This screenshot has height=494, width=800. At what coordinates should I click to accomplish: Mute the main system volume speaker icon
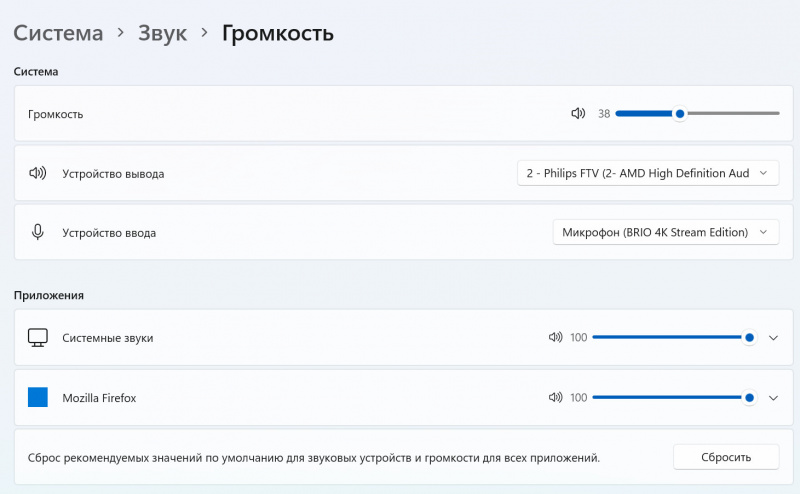click(577, 114)
